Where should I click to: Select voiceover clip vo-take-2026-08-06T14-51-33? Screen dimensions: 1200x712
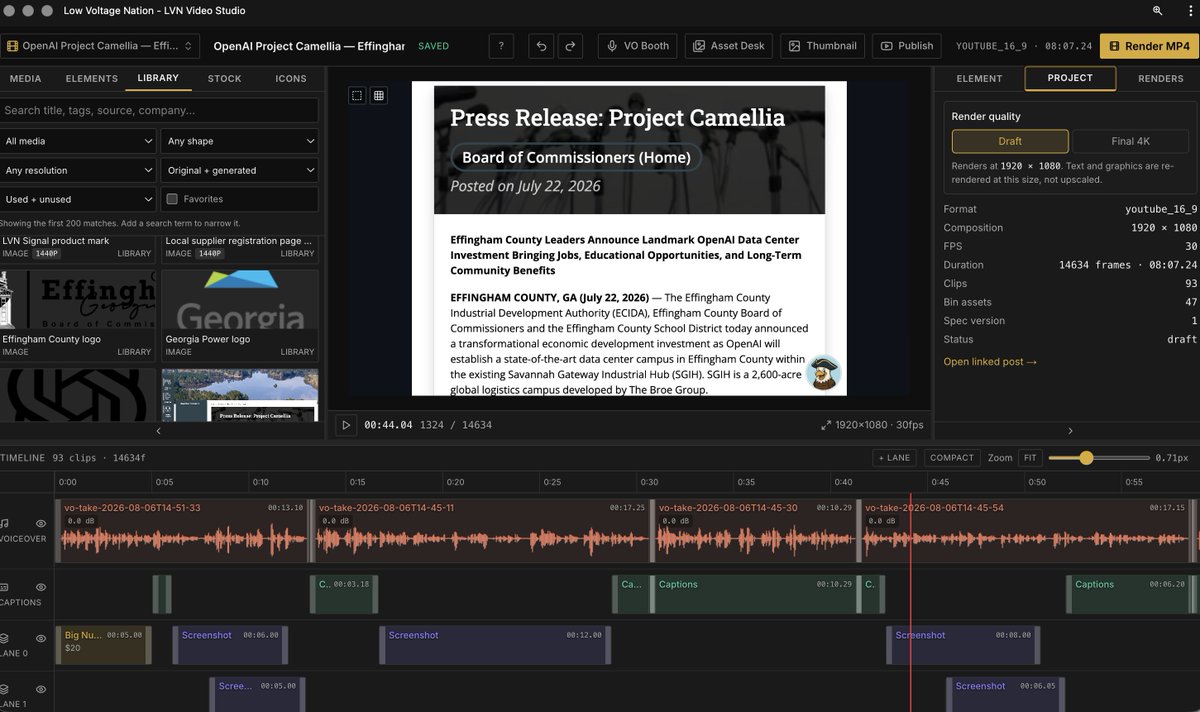(181, 529)
